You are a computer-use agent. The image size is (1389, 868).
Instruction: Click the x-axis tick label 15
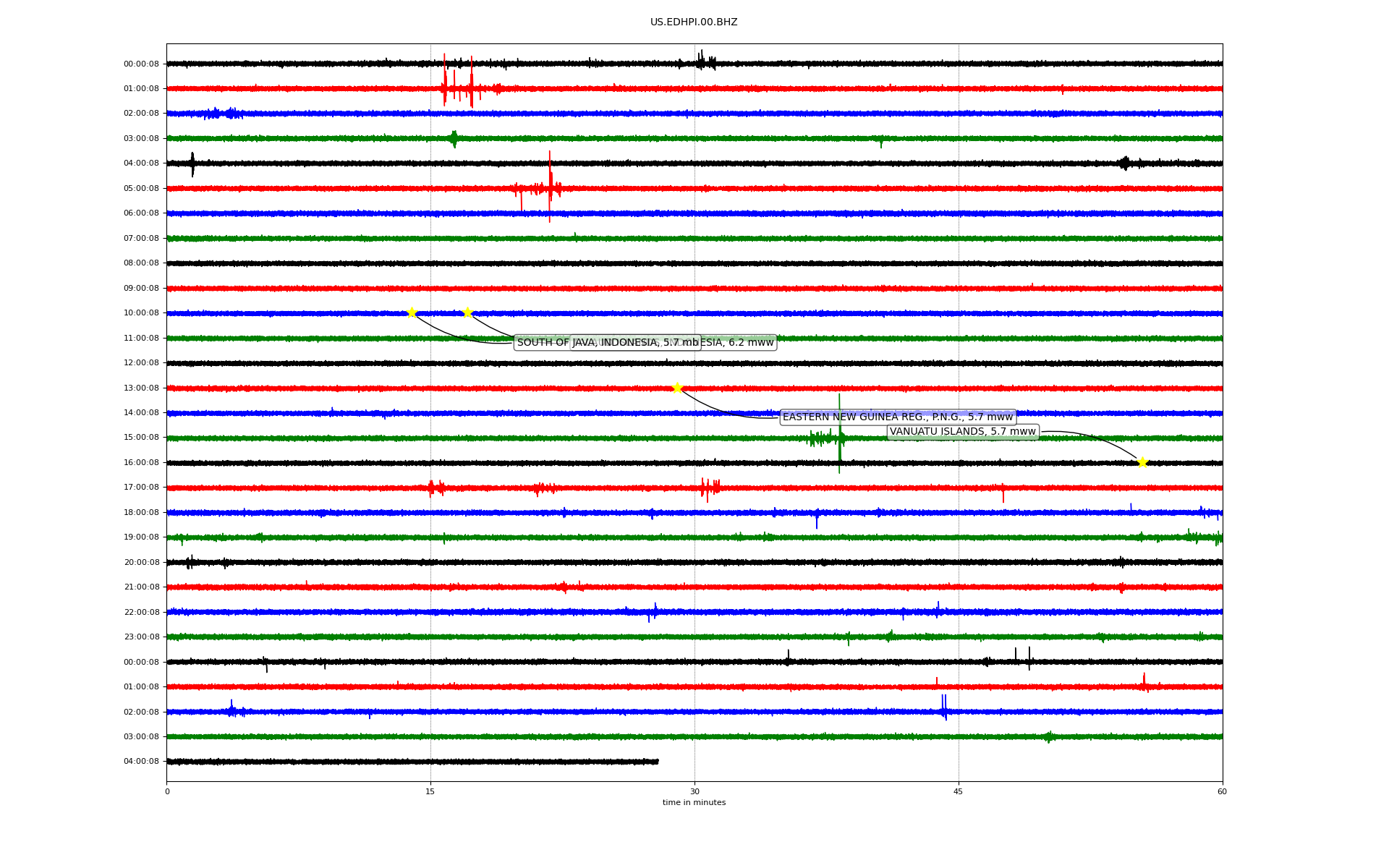430,791
